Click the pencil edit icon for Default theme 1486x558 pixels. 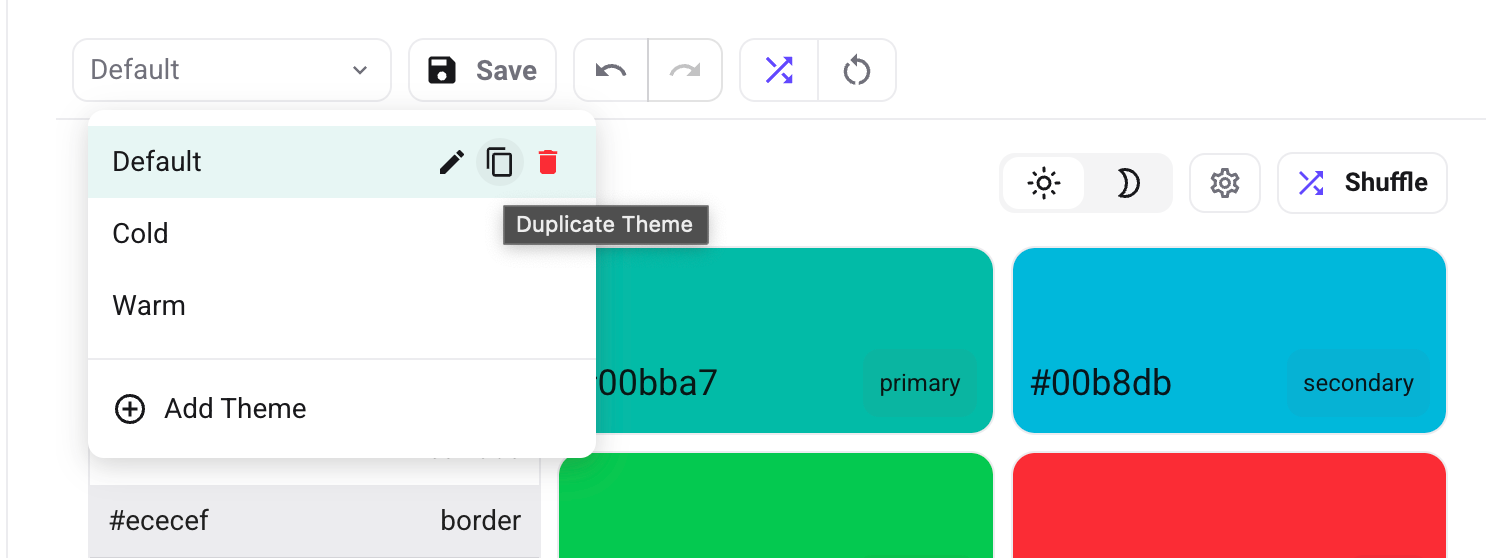coord(452,162)
